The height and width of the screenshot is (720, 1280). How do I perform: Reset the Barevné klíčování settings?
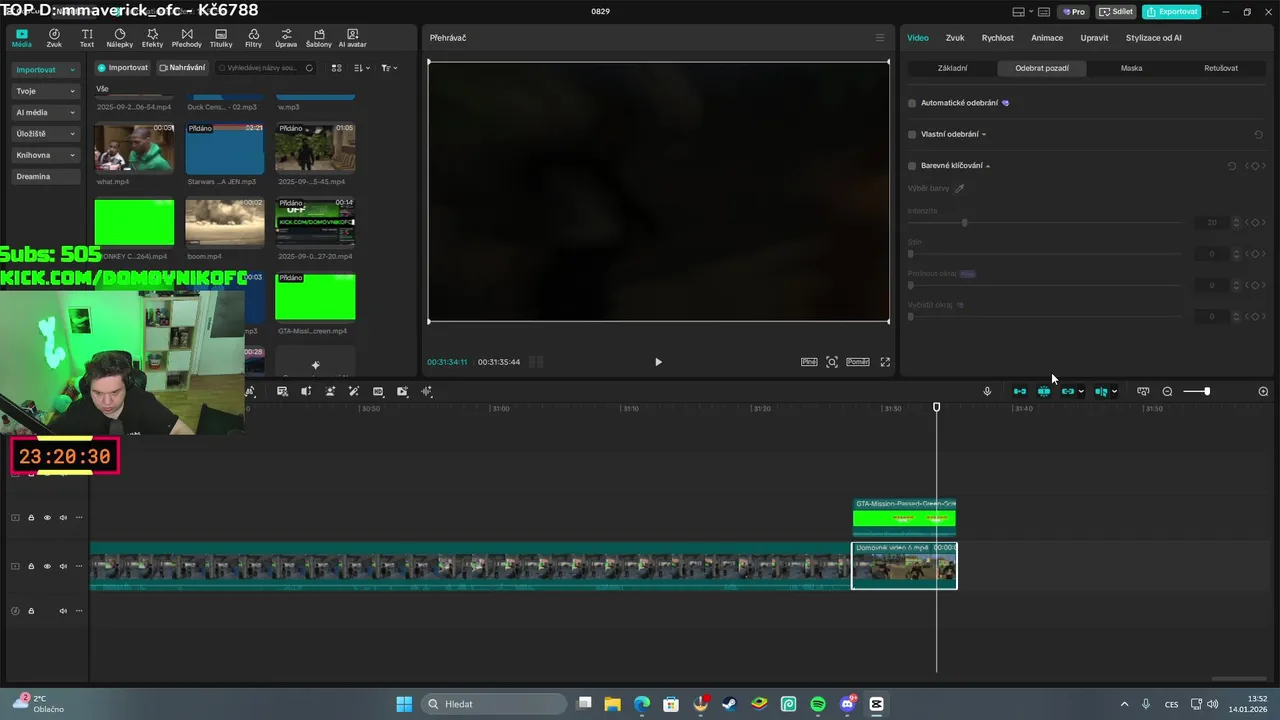click(x=1232, y=166)
